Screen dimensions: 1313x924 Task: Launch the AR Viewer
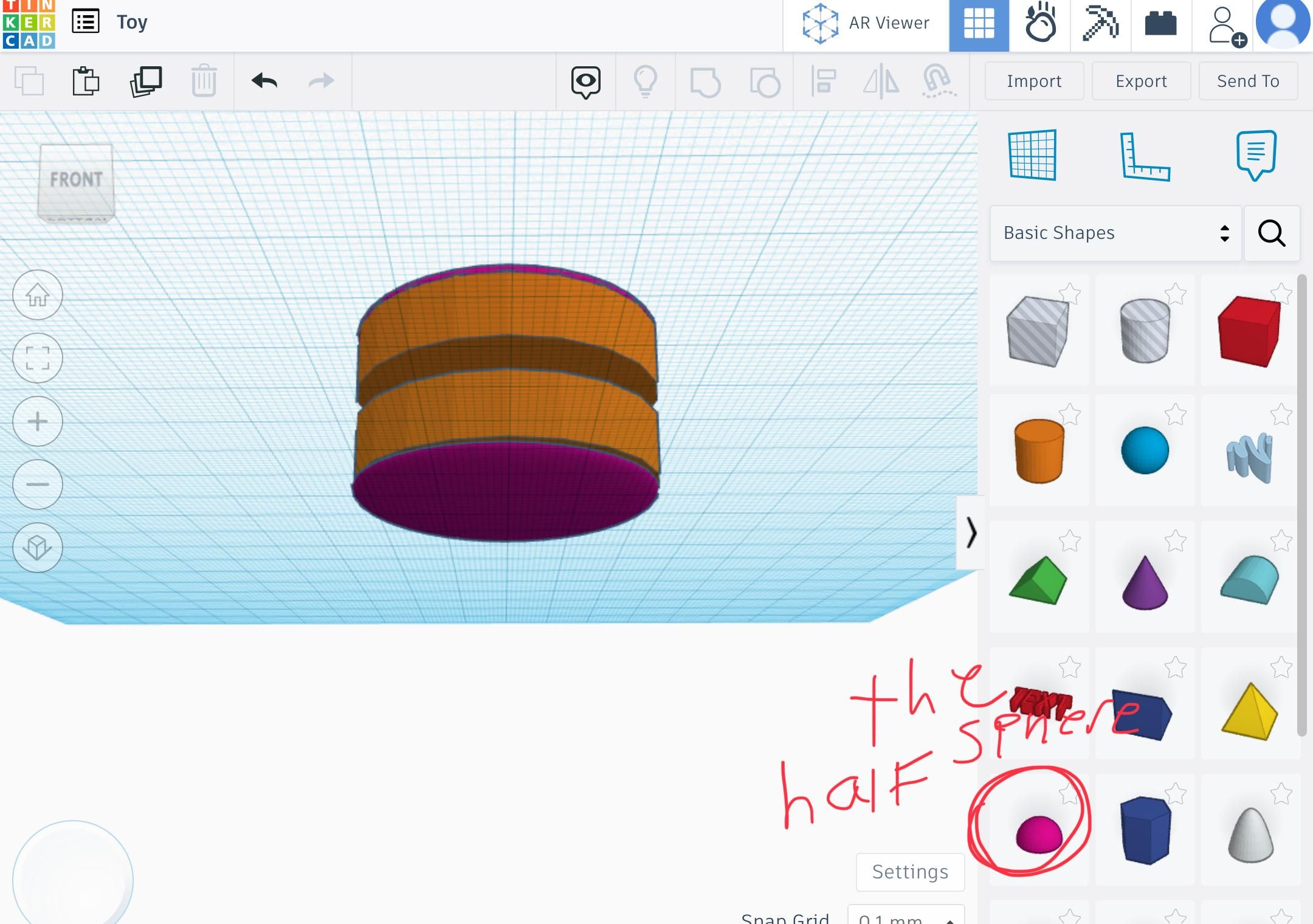pos(866,24)
